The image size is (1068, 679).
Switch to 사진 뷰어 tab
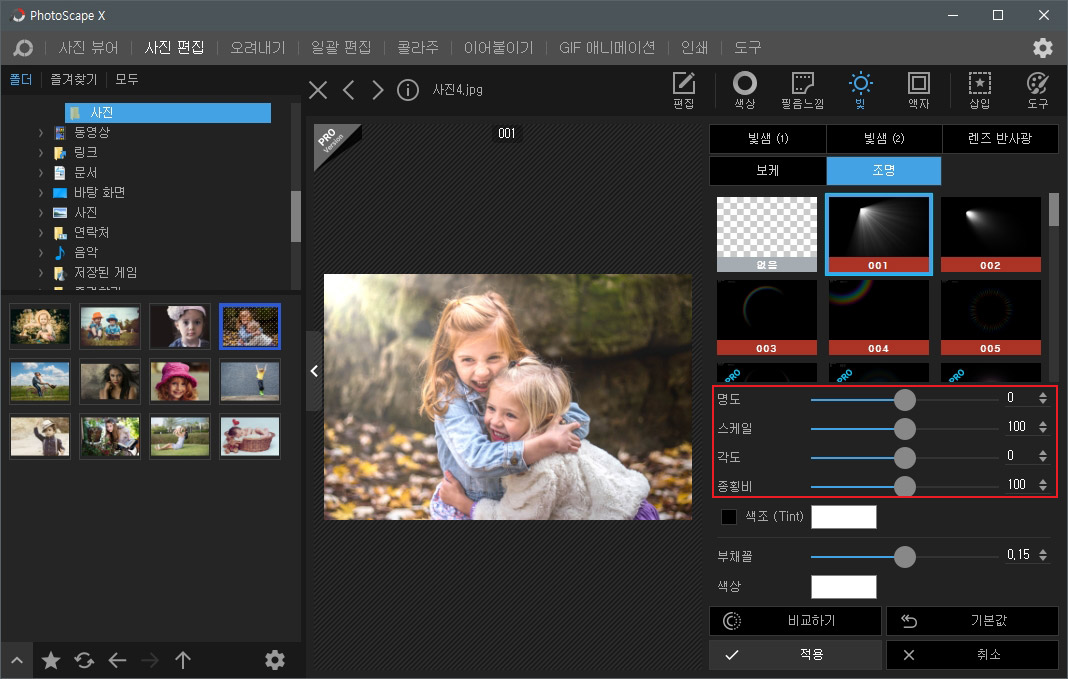click(x=89, y=48)
